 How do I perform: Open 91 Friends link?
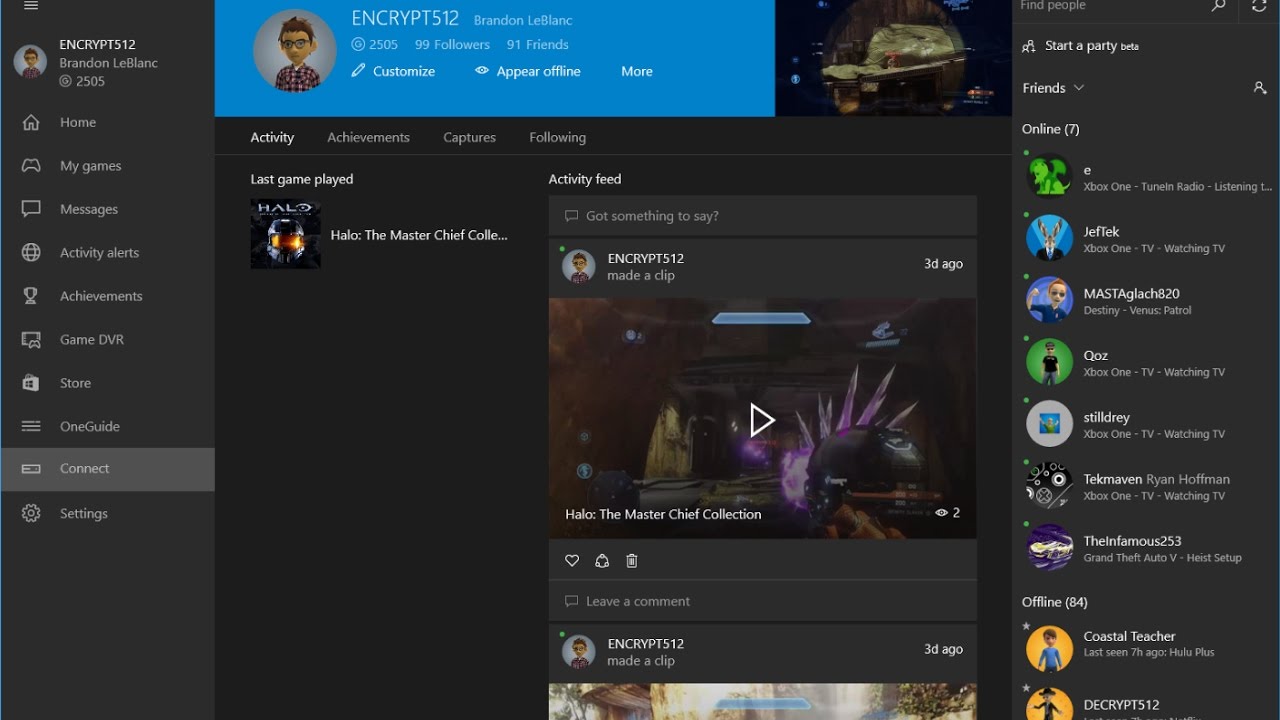pyautogui.click(x=537, y=44)
